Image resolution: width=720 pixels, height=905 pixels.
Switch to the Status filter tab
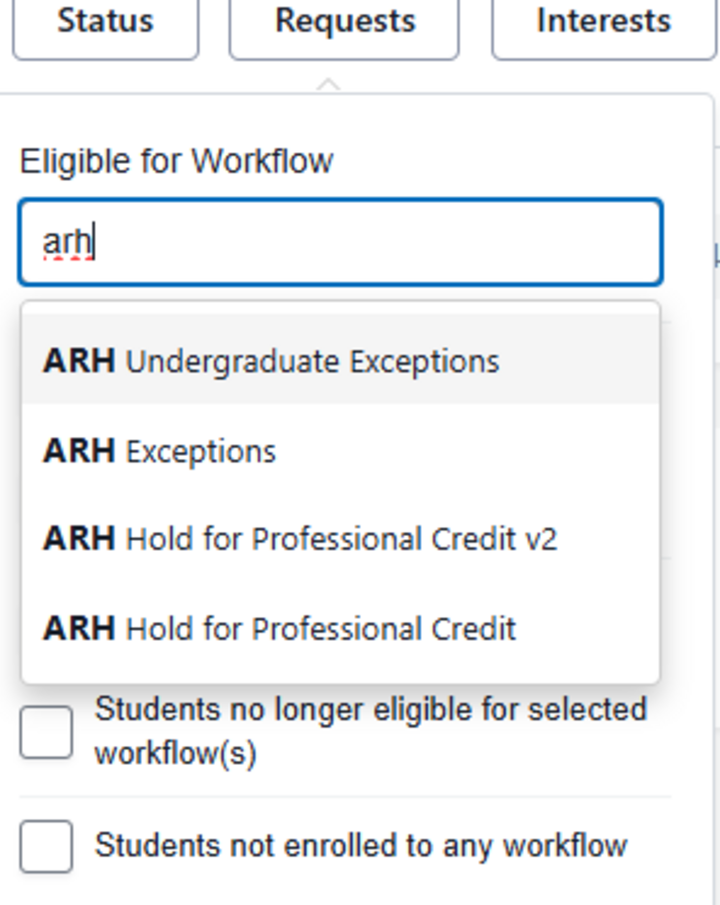click(x=104, y=22)
